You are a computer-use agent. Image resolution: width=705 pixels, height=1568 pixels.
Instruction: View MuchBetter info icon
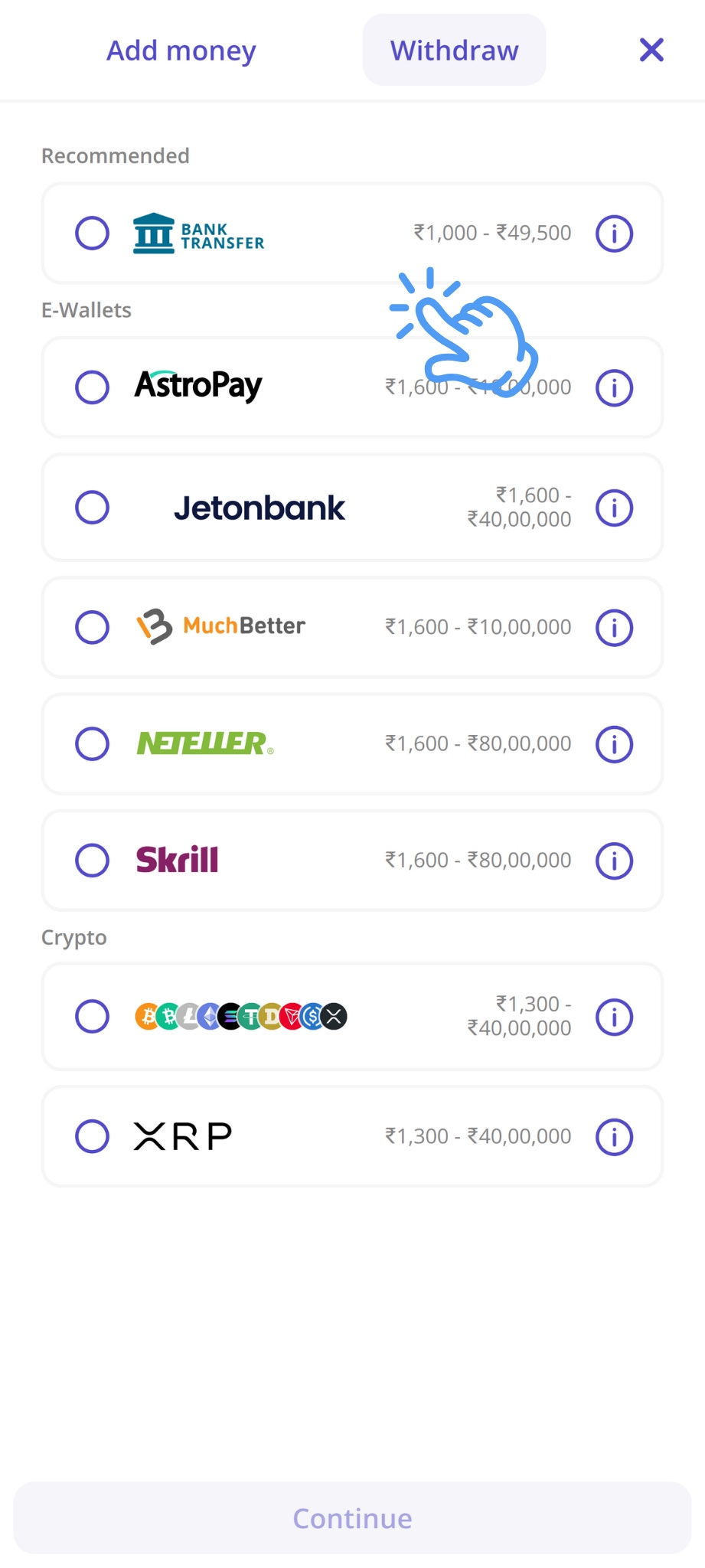pos(614,628)
